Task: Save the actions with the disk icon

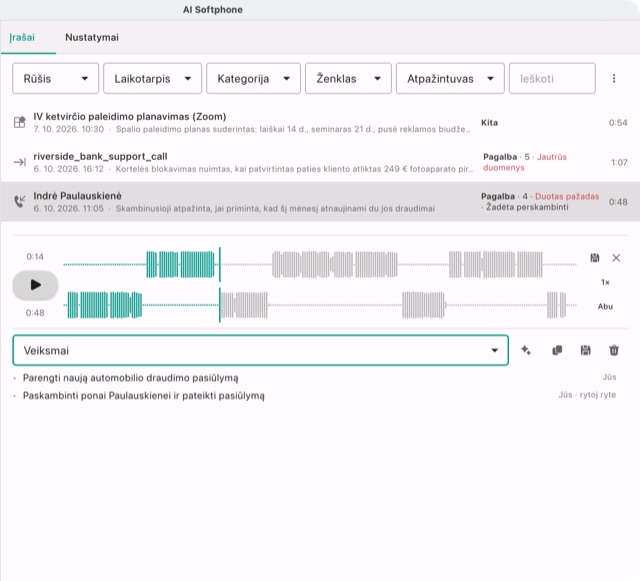Action: (x=586, y=350)
